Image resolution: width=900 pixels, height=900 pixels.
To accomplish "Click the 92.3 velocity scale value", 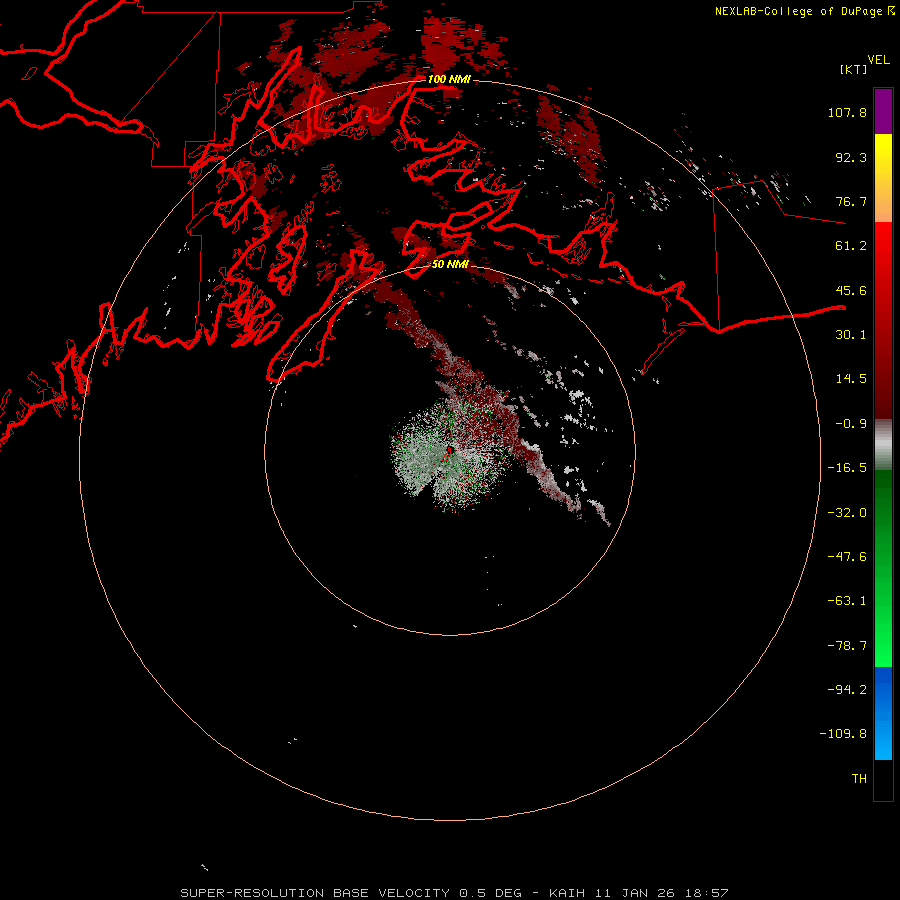I will coord(851,157).
